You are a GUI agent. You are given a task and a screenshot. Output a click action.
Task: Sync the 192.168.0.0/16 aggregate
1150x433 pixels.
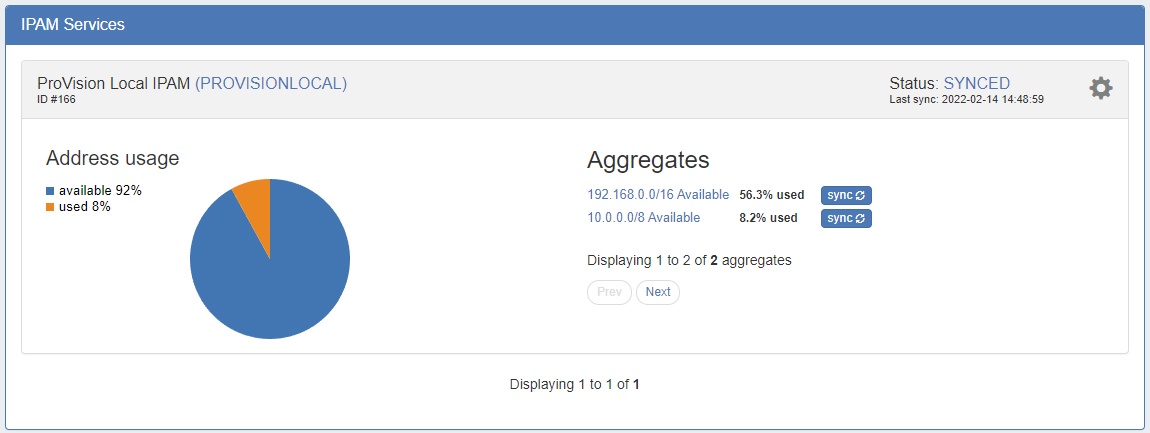pos(846,195)
